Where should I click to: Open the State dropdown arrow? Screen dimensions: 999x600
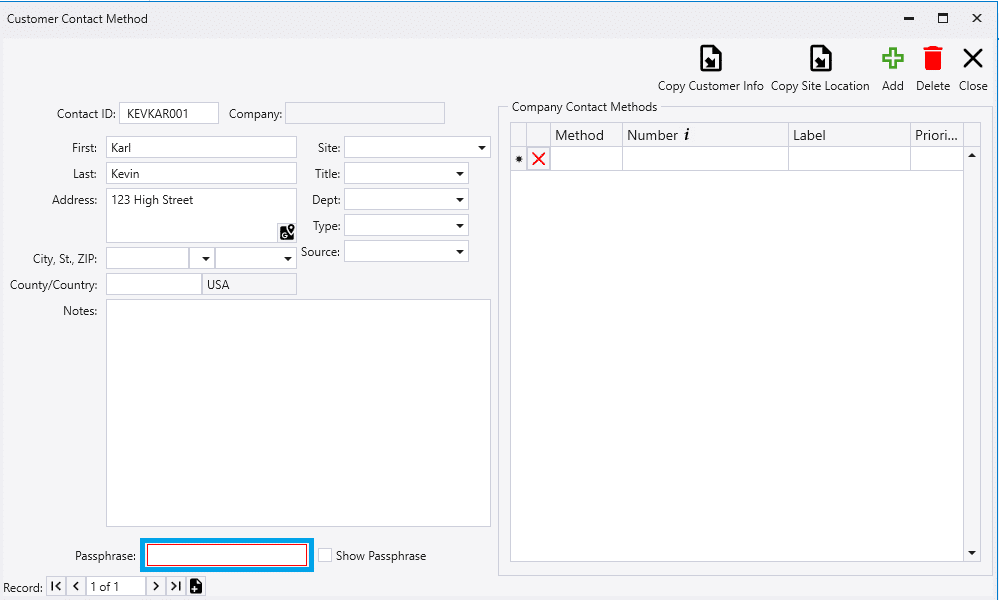(x=205, y=258)
